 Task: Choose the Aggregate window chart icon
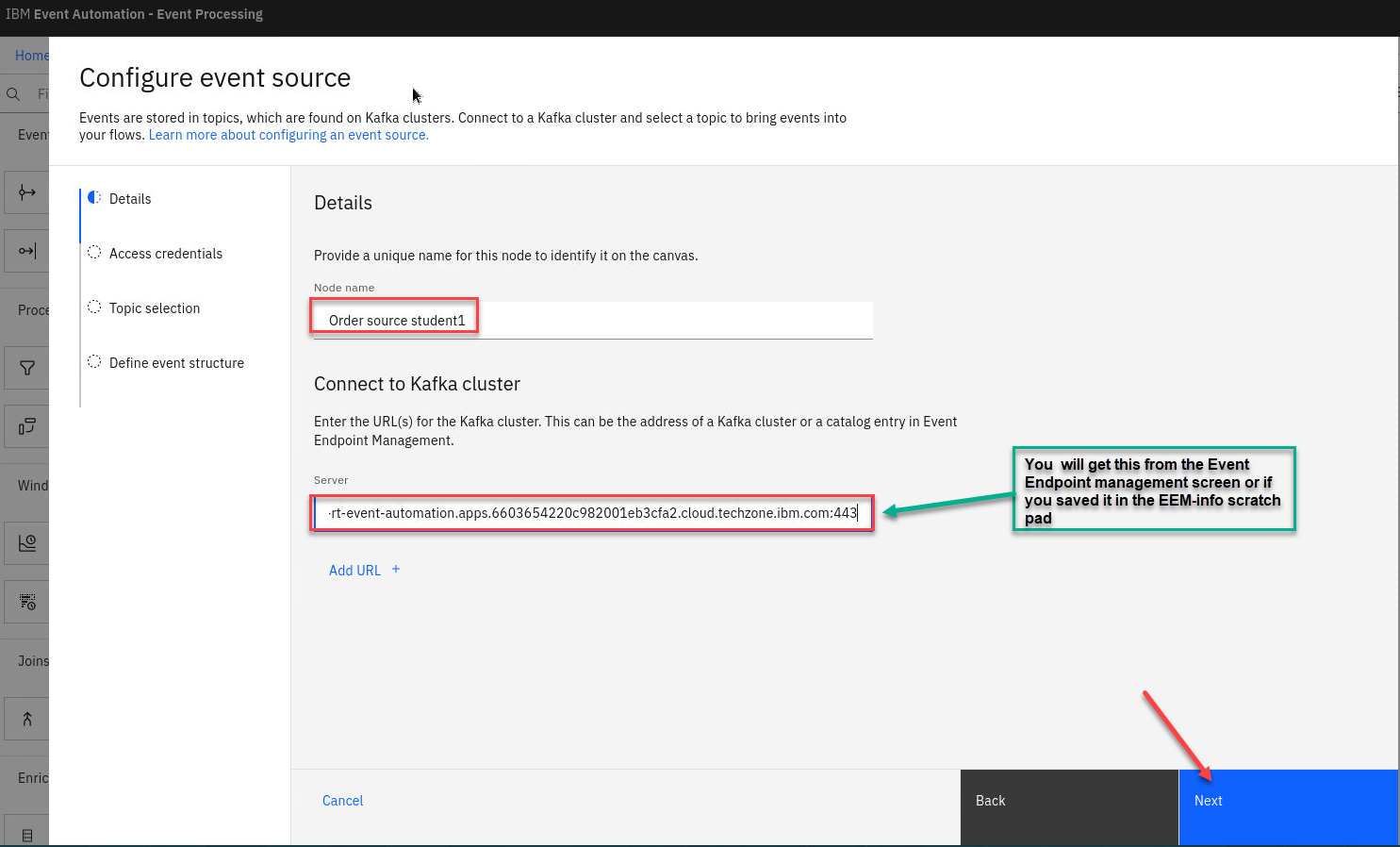pos(26,543)
